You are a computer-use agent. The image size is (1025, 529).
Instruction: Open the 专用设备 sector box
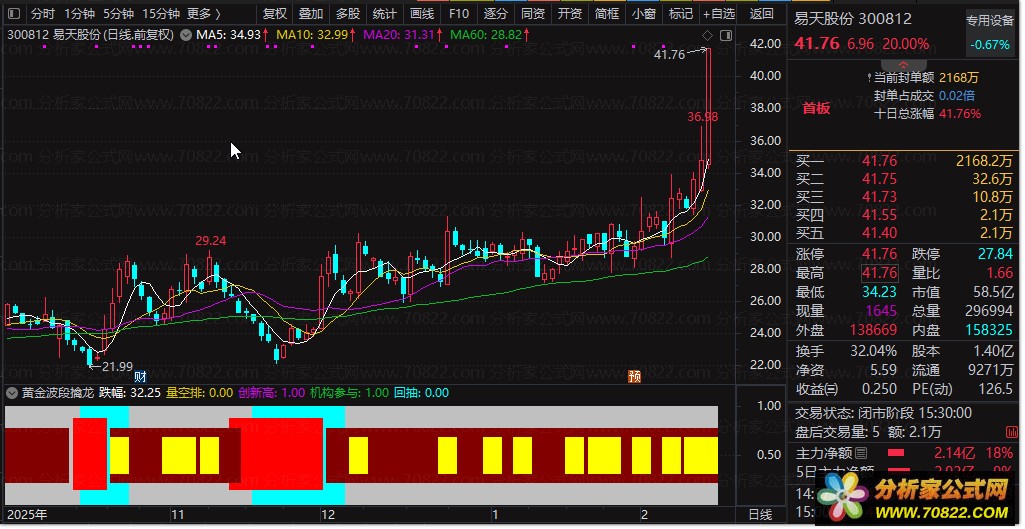tap(990, 31)
